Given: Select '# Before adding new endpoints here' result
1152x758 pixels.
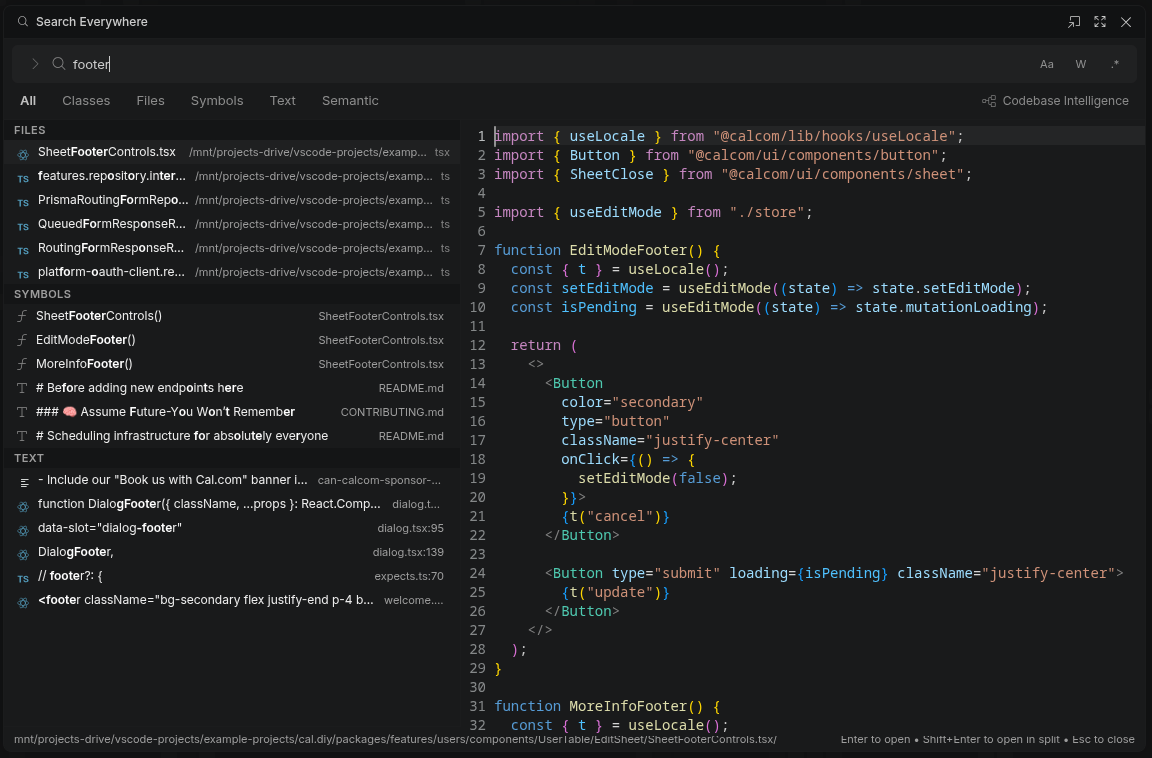Looking at the screenshot, I should 232,388.
